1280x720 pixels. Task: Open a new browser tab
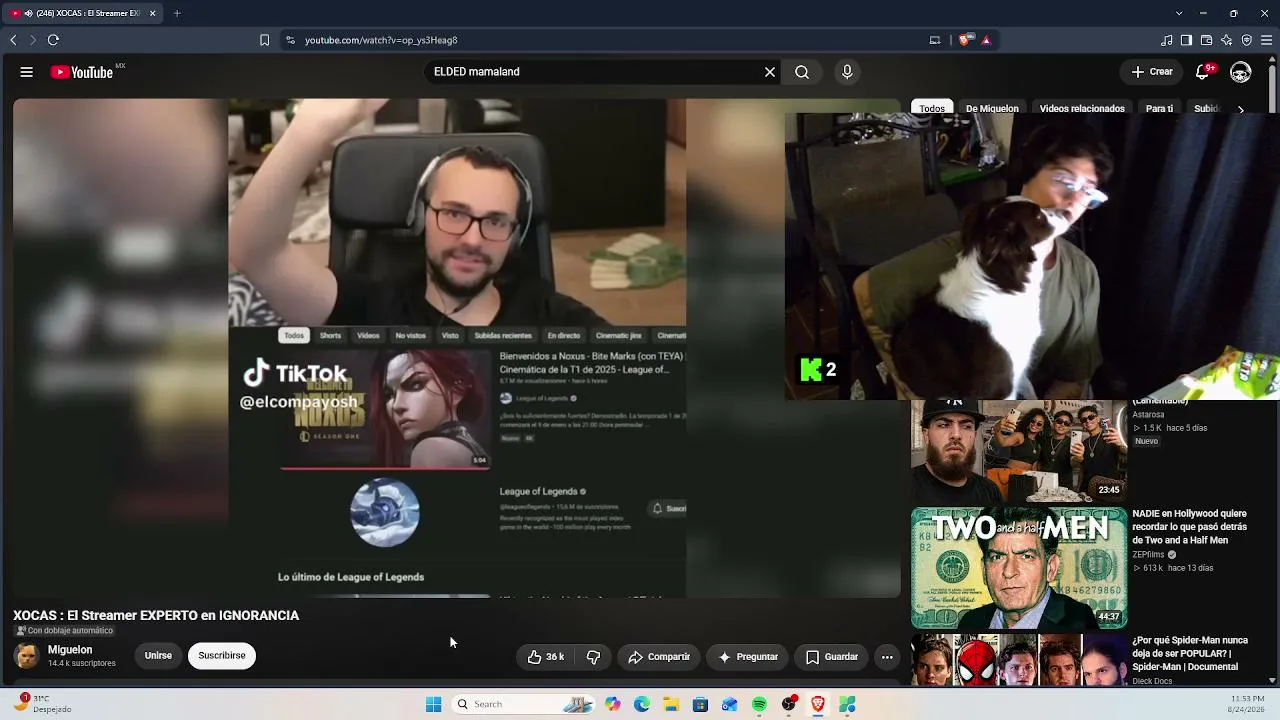[177, 13]
